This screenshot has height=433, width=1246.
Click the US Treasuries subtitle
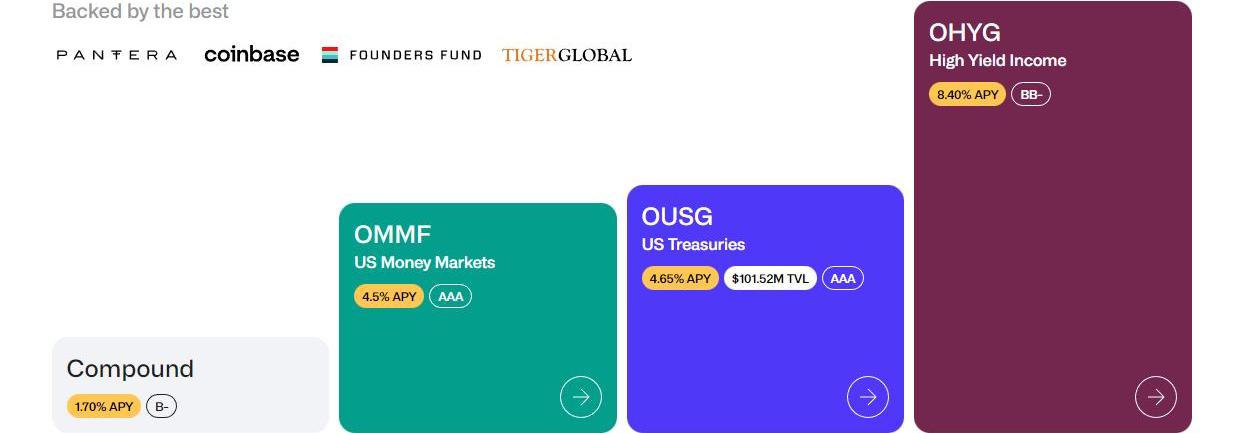click(693, 244)
